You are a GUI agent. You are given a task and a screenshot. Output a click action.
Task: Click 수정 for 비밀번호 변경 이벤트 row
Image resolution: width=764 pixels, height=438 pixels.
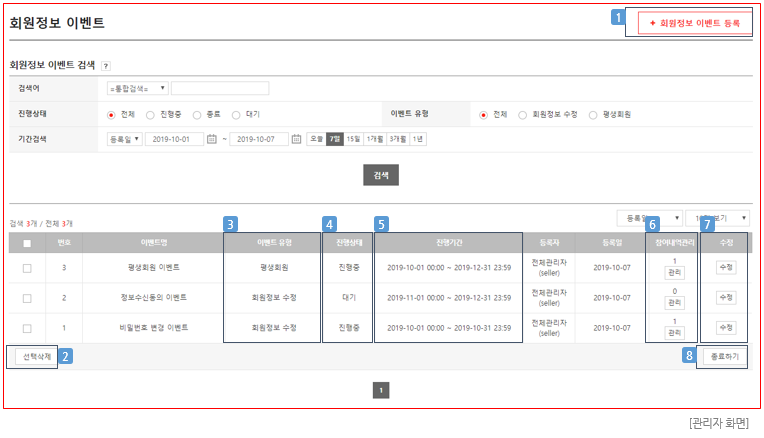click(x=726, y=327)
